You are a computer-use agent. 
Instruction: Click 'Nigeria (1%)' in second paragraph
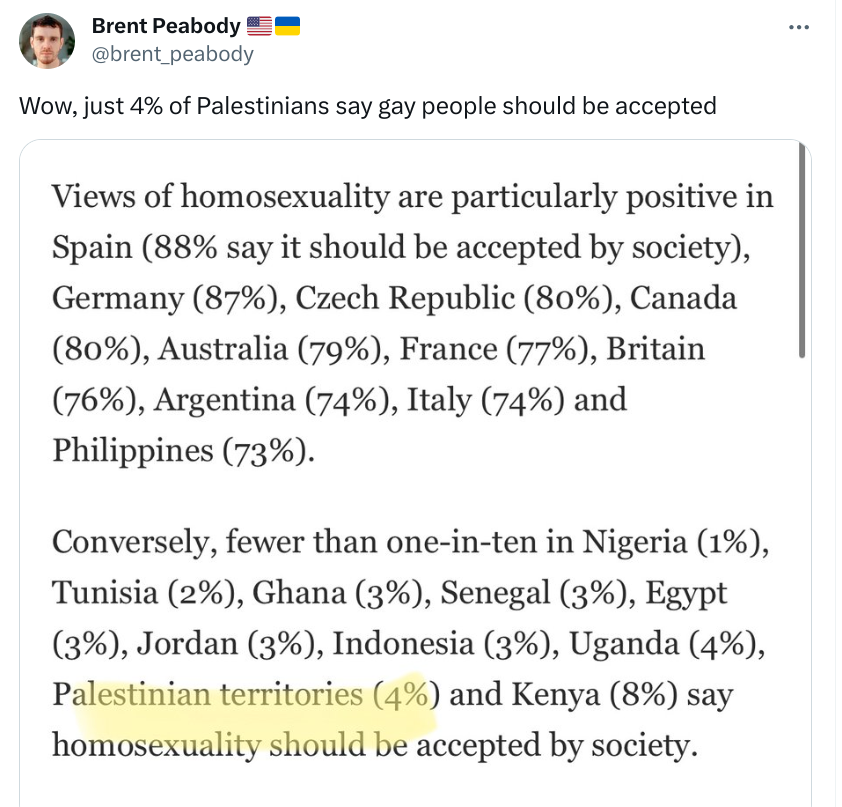click(672, 542)
